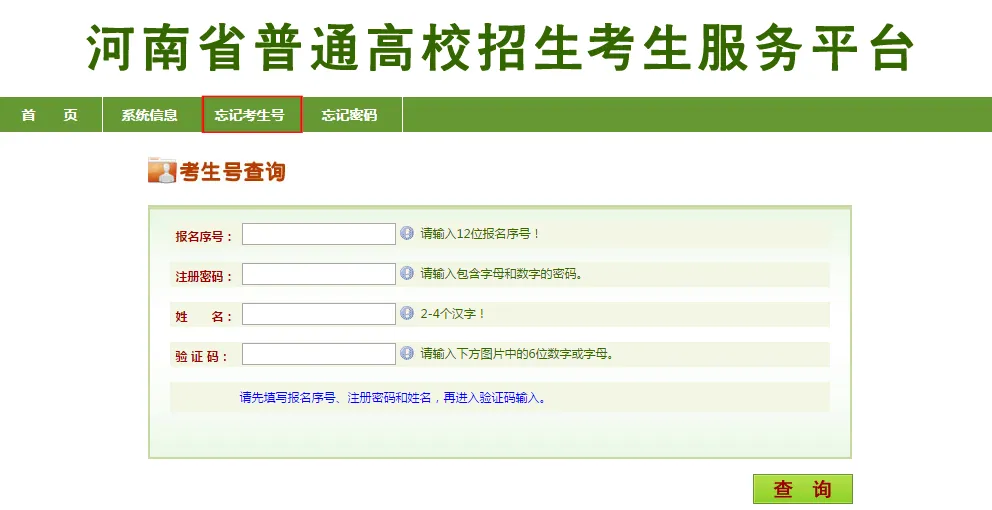This screenshot has width=992, height=510.
Task: Click the 验证码 field label
Action: pos(203,356)
